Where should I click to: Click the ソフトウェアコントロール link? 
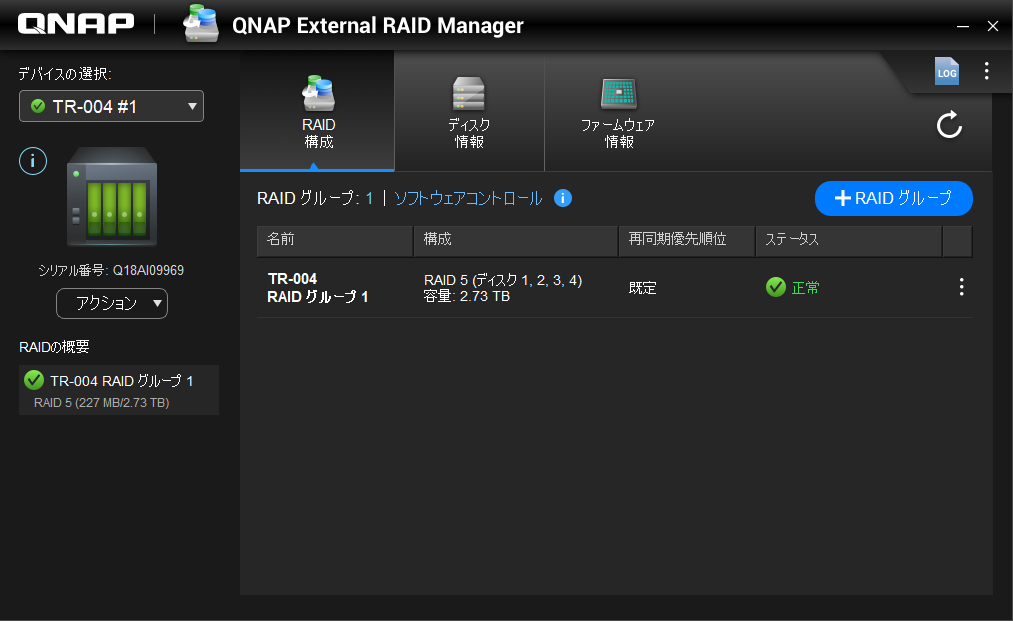[468, 198]
